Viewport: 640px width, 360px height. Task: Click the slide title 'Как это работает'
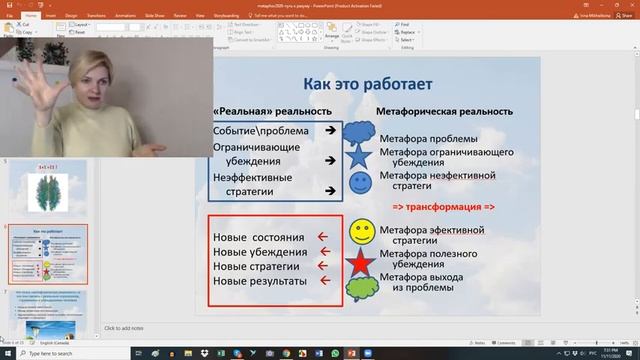[368, 84]
